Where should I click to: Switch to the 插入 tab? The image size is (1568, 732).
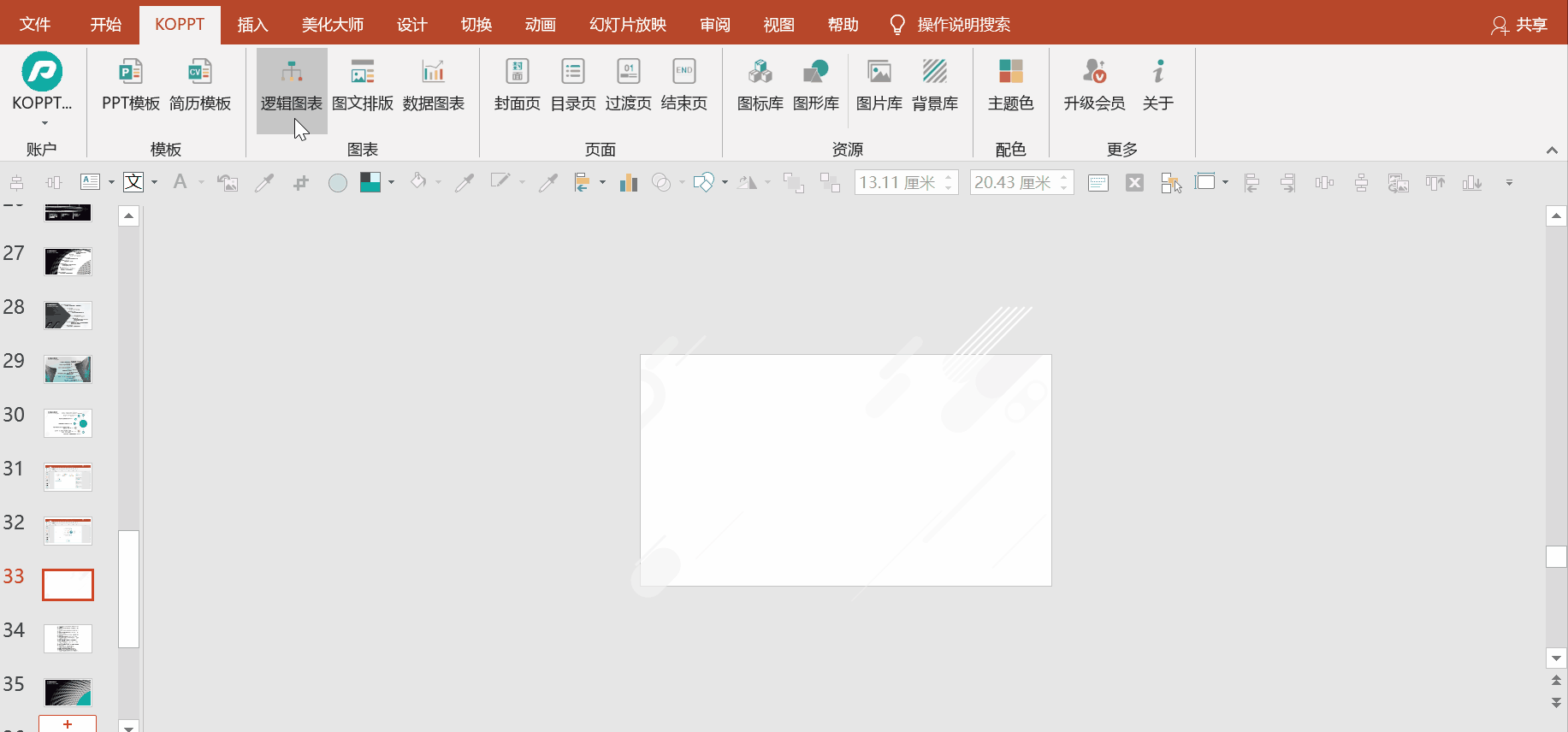[x=252, y=25]
